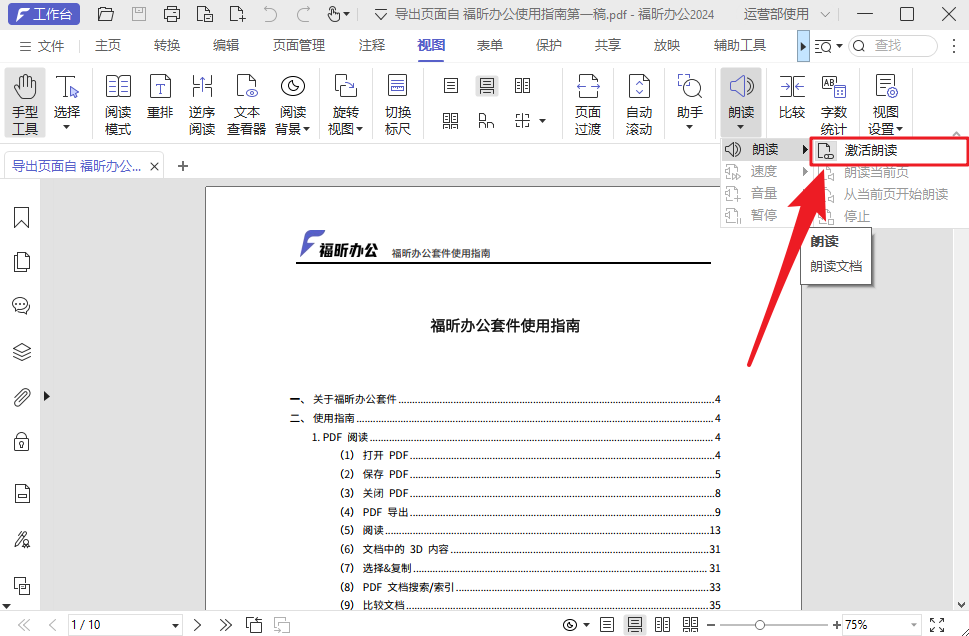969x636 pixels.
Task: Open the 文本查看器 text viewer
Action: click(x=245, y=100)
